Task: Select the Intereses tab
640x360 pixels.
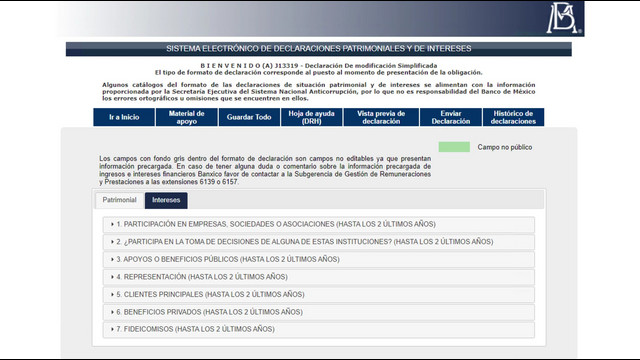Action: point(166,200)
